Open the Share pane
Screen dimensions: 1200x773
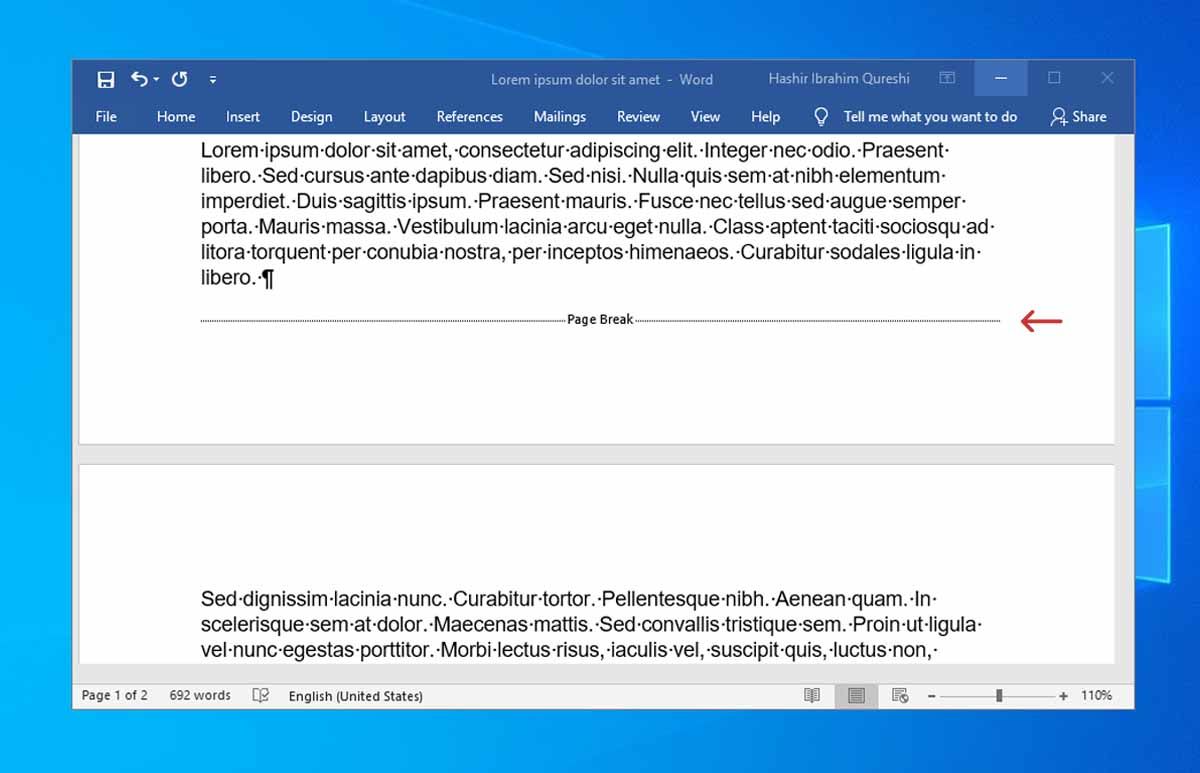click(1078, 117)
